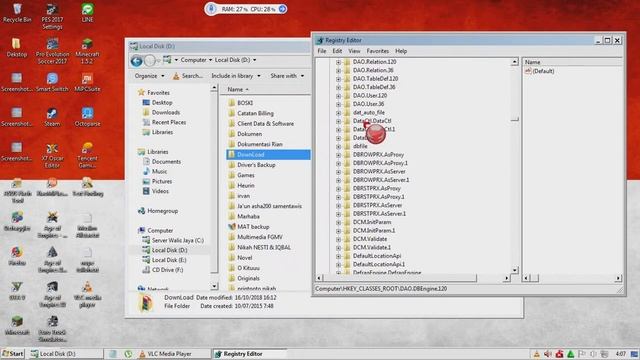Click Name column header in Registry Editor

(572, 62)
